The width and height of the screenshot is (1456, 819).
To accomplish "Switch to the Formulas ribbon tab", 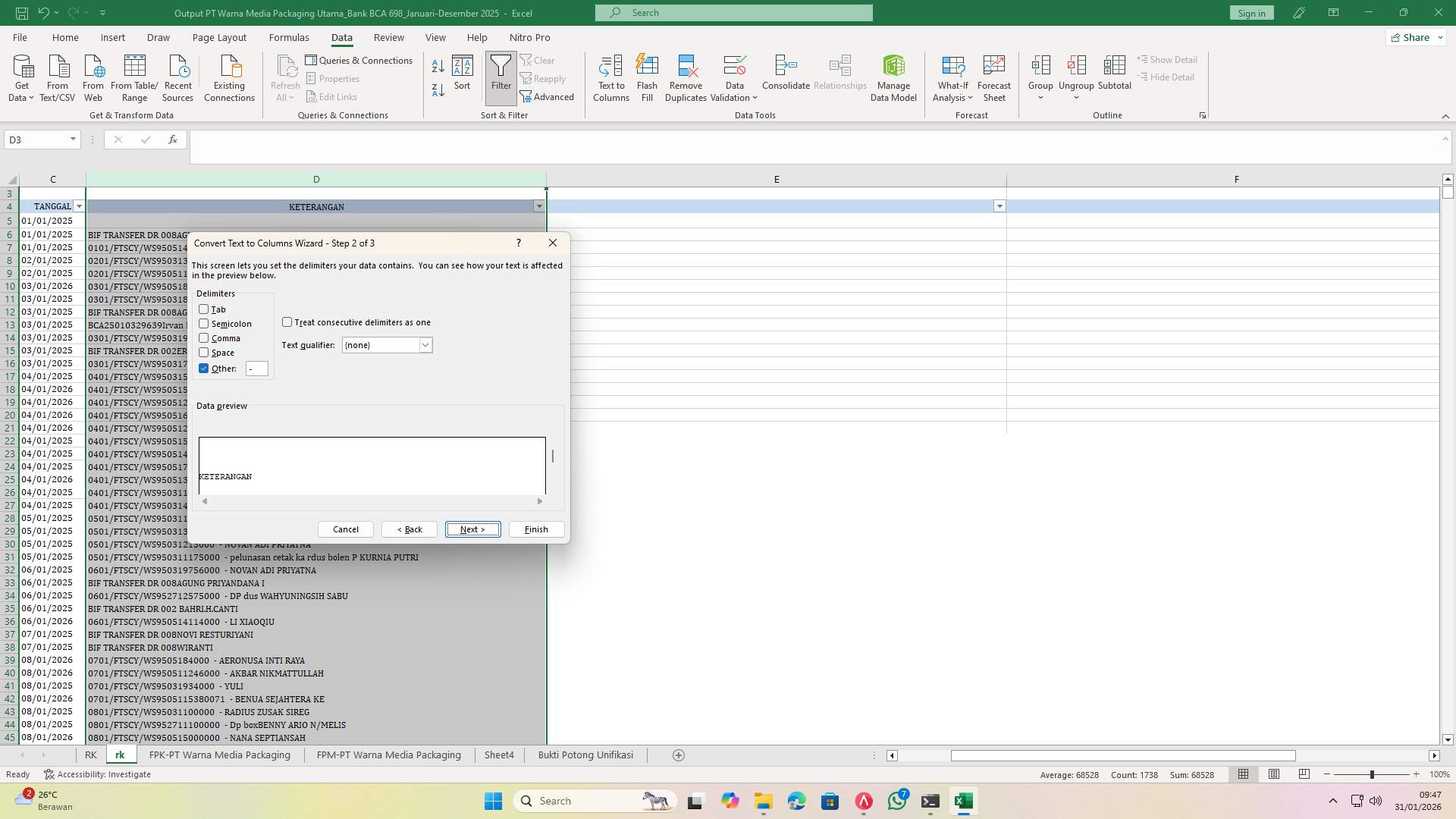I will coord(289,37).
